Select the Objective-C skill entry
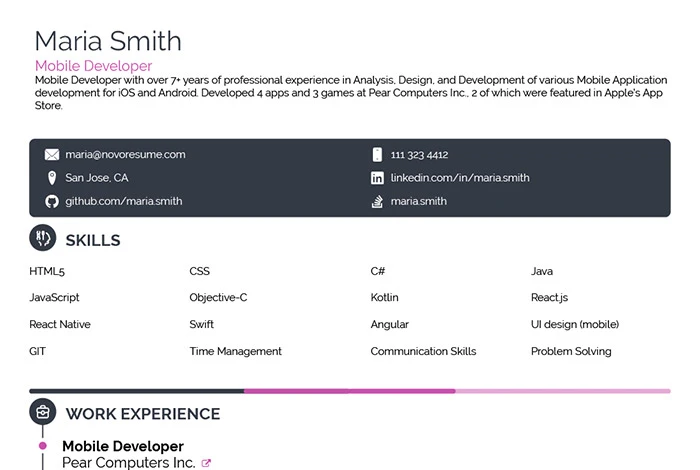This screenshot has width=700, height=470. (218, 298)
